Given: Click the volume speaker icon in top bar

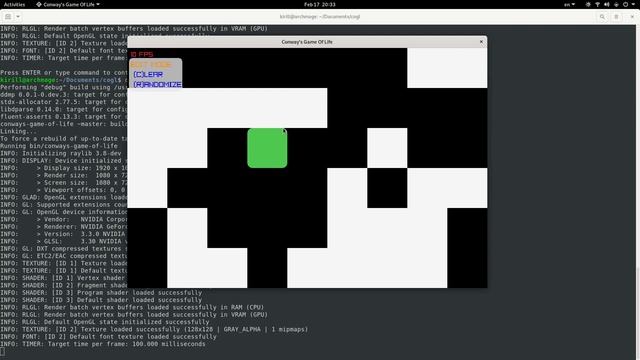Looking at the screenshot, I should [x=607, y=4].
